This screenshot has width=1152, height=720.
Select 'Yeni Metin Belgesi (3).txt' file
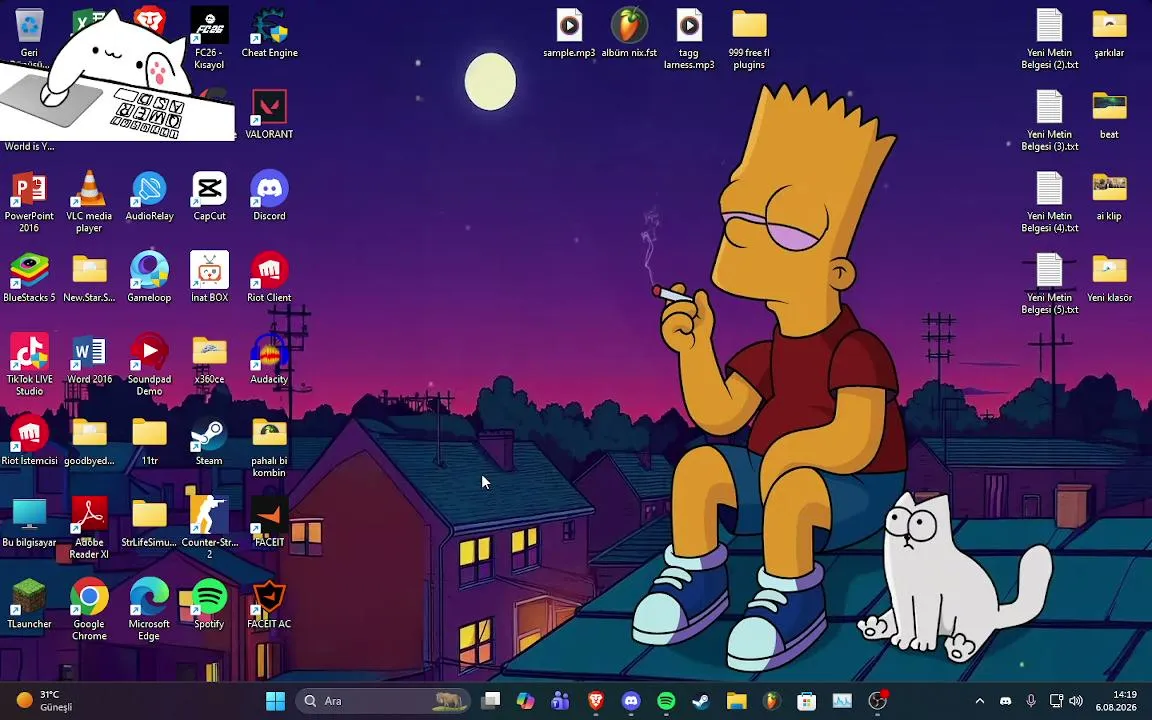[1049, 120]
